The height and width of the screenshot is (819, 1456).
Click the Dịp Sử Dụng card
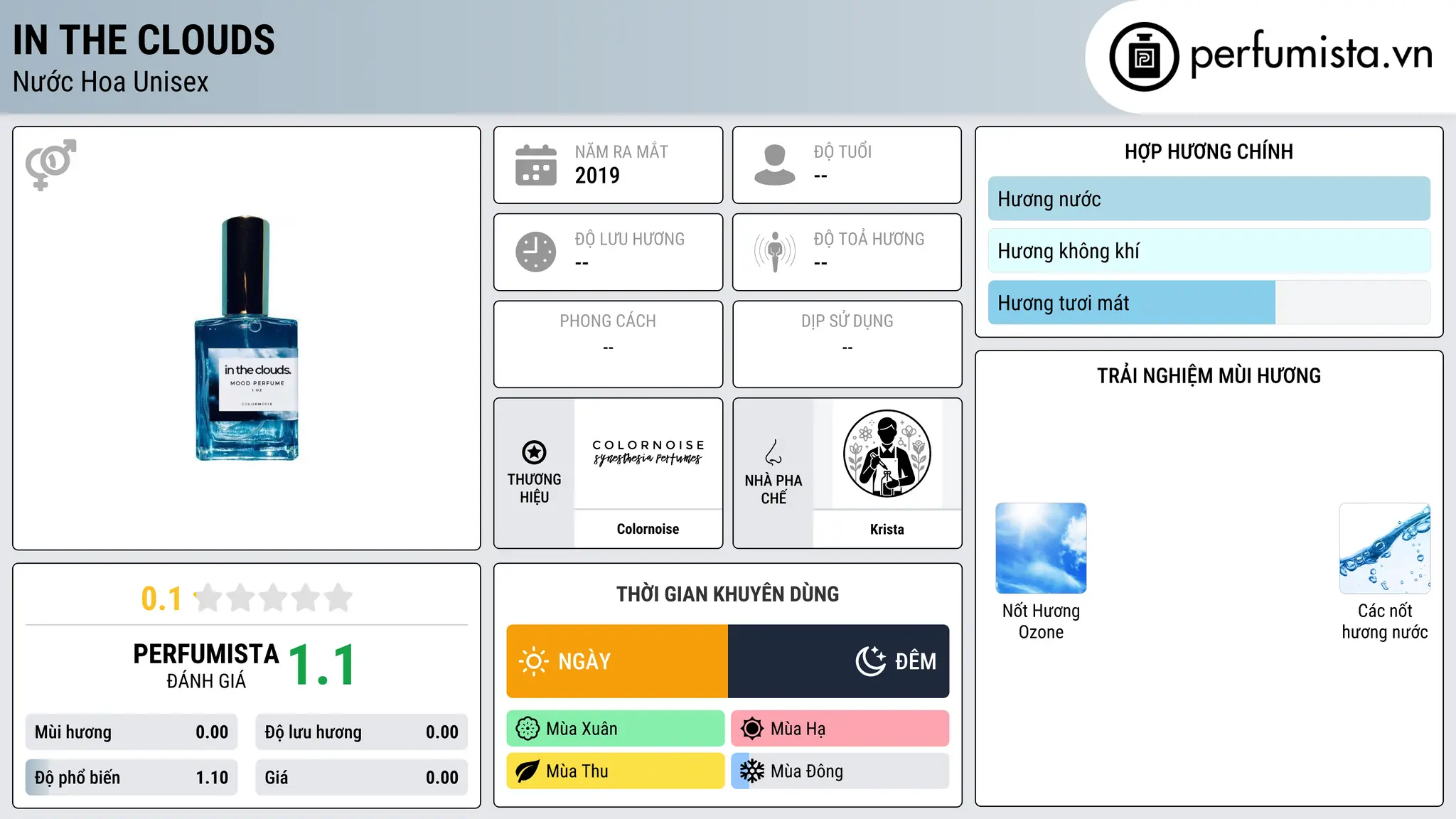point(847,344)
